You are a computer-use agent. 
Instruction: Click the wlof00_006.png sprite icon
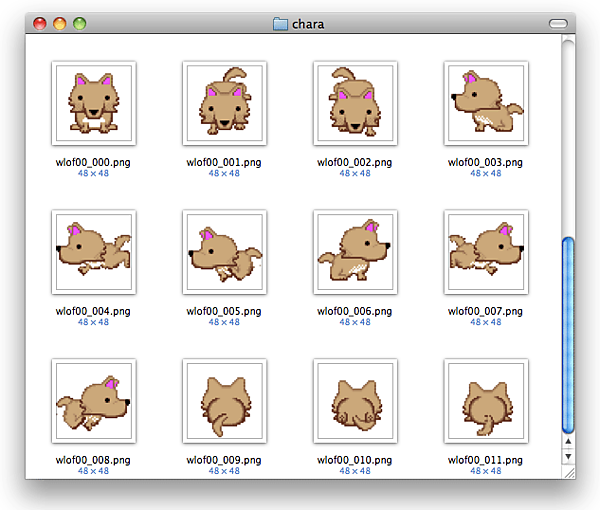[355, 252]
